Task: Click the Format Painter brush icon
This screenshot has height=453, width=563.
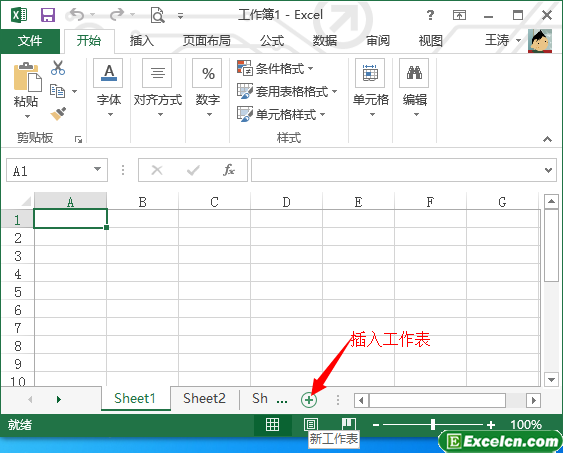Action: tap(58, 114)
